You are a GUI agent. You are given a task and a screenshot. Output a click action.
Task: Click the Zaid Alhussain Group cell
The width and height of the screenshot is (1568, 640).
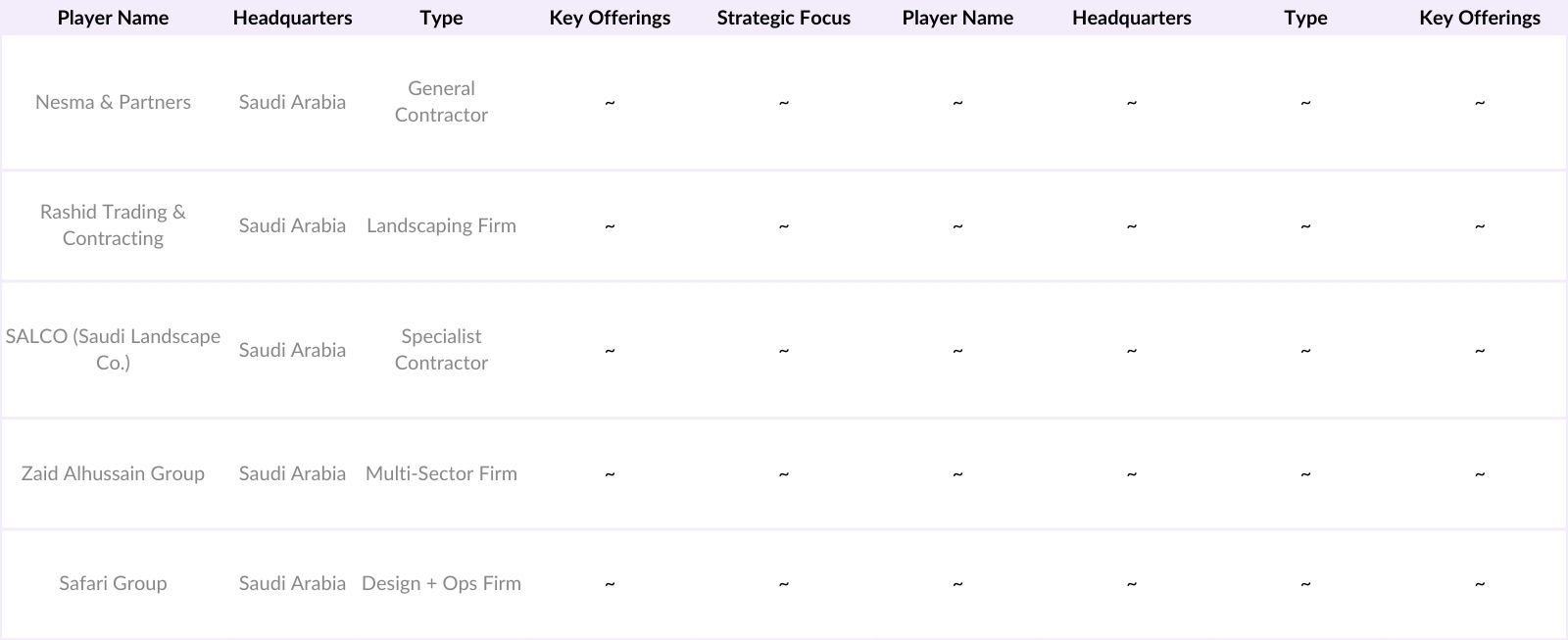(x=113, y=473)
